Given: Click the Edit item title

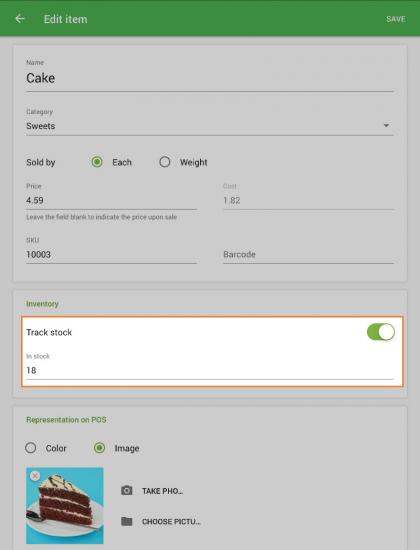Looking at the screenshot, I should [x=66, y=19].
